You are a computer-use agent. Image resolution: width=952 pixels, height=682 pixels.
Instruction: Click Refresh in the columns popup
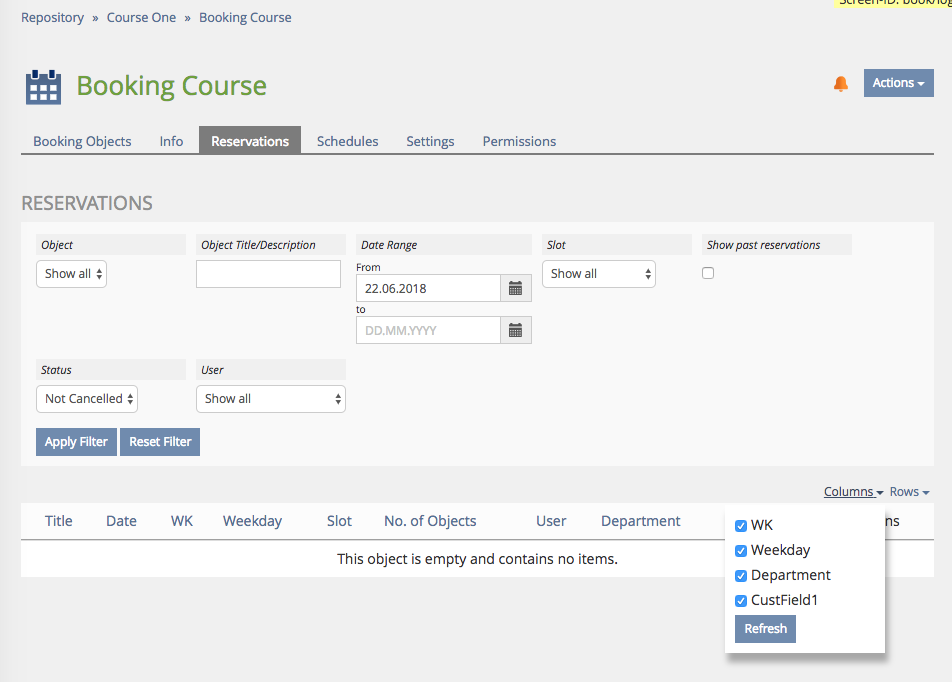pos(765,629)
